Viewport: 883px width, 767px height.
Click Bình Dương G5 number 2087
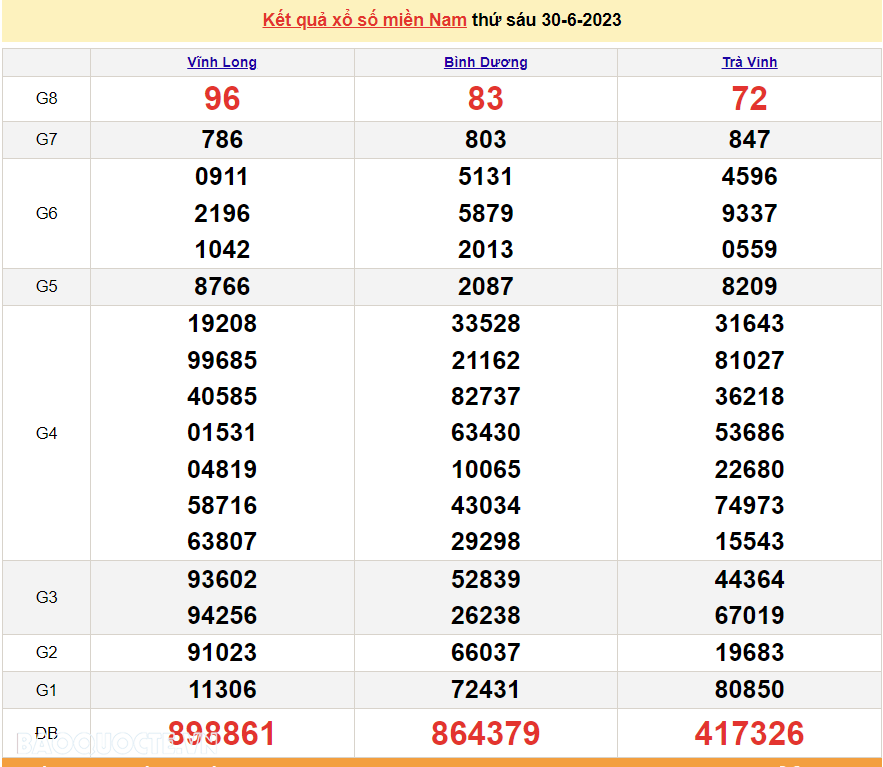485,287
